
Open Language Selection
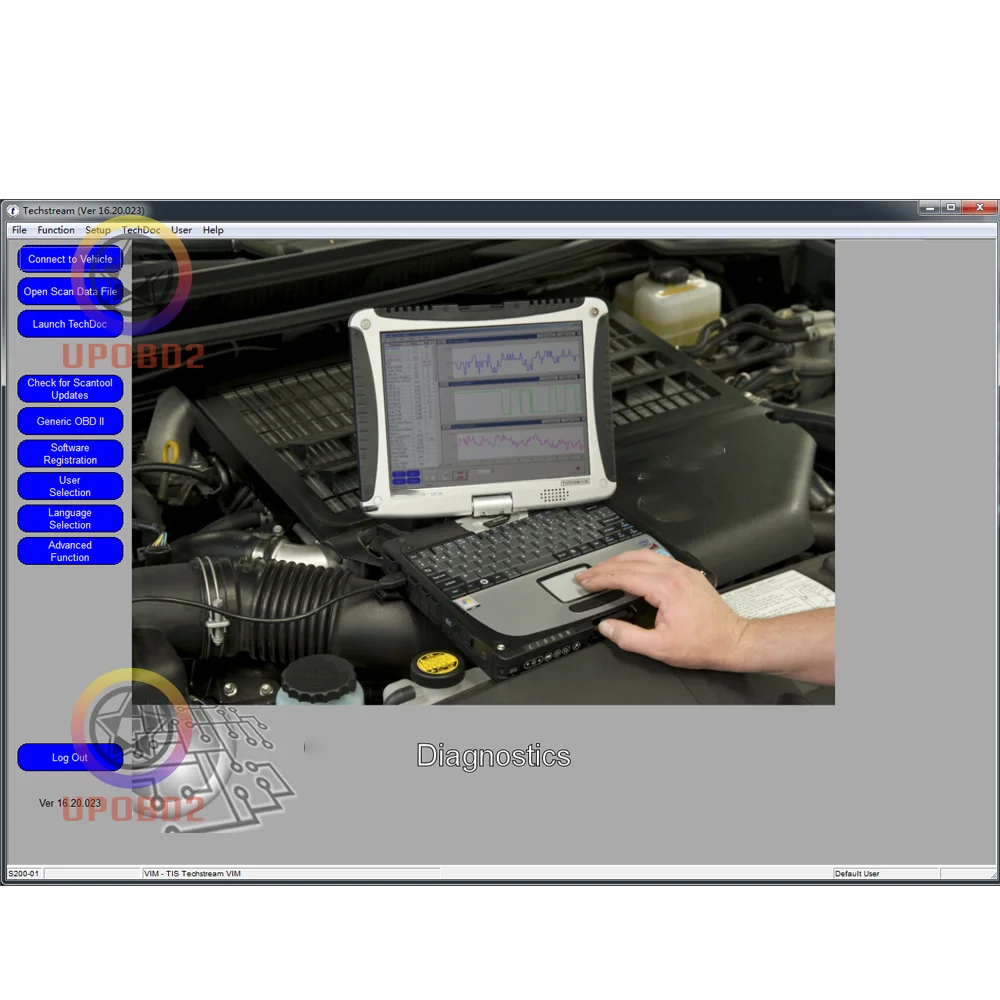[x=70, y=518]
